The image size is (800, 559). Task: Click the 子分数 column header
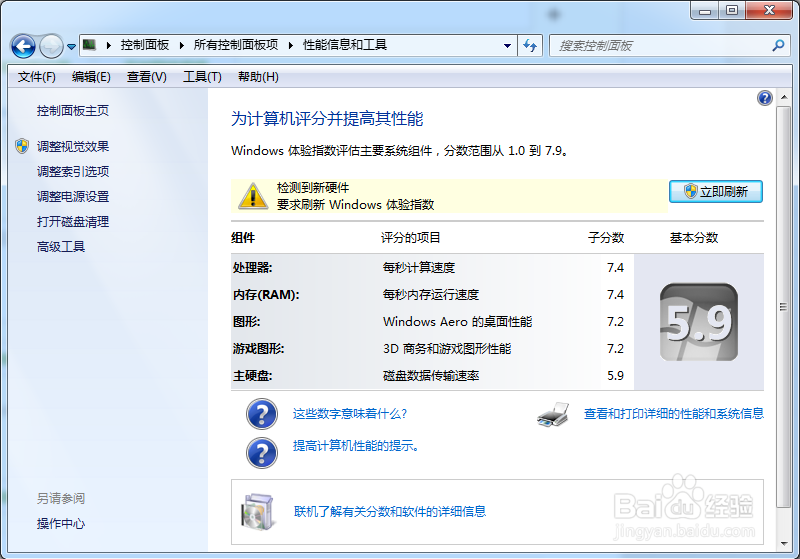(606, 238)
